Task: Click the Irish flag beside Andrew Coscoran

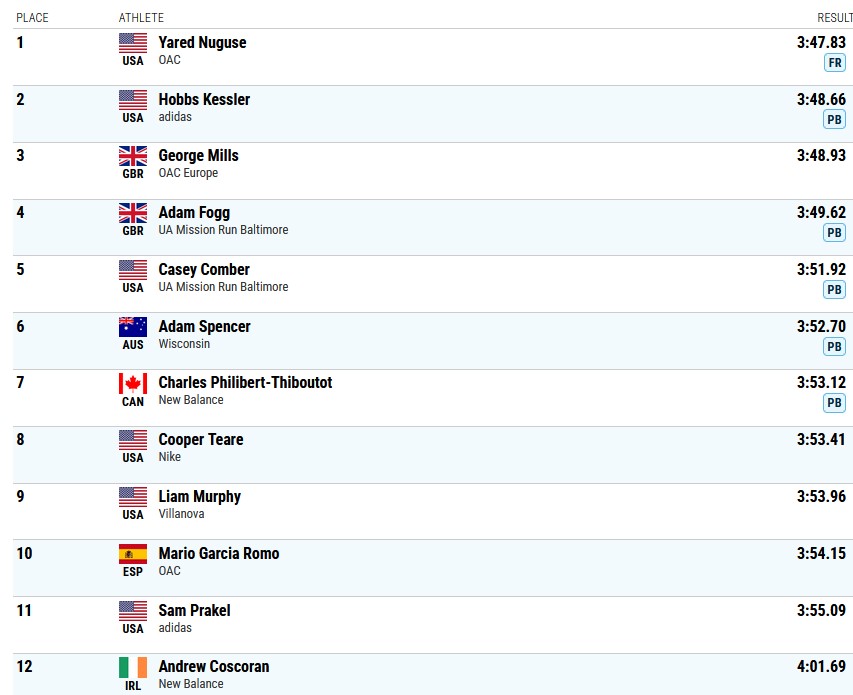Action: tap(133, 667)
